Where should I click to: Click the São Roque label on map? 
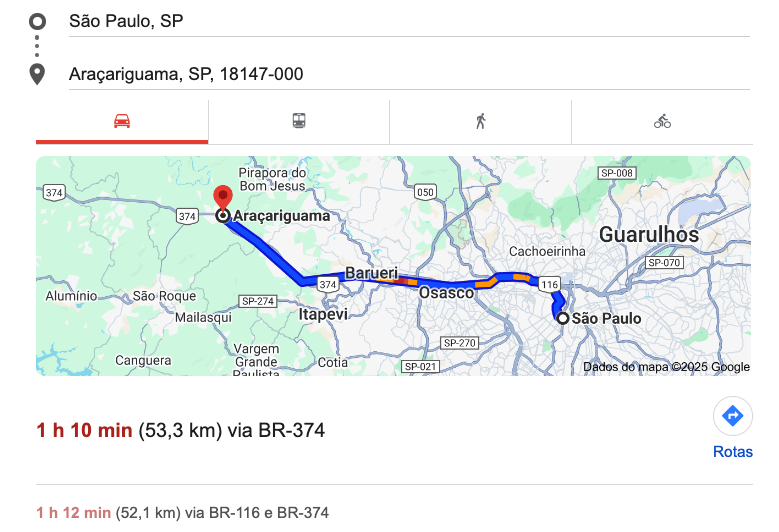click(x=160, y=296)
